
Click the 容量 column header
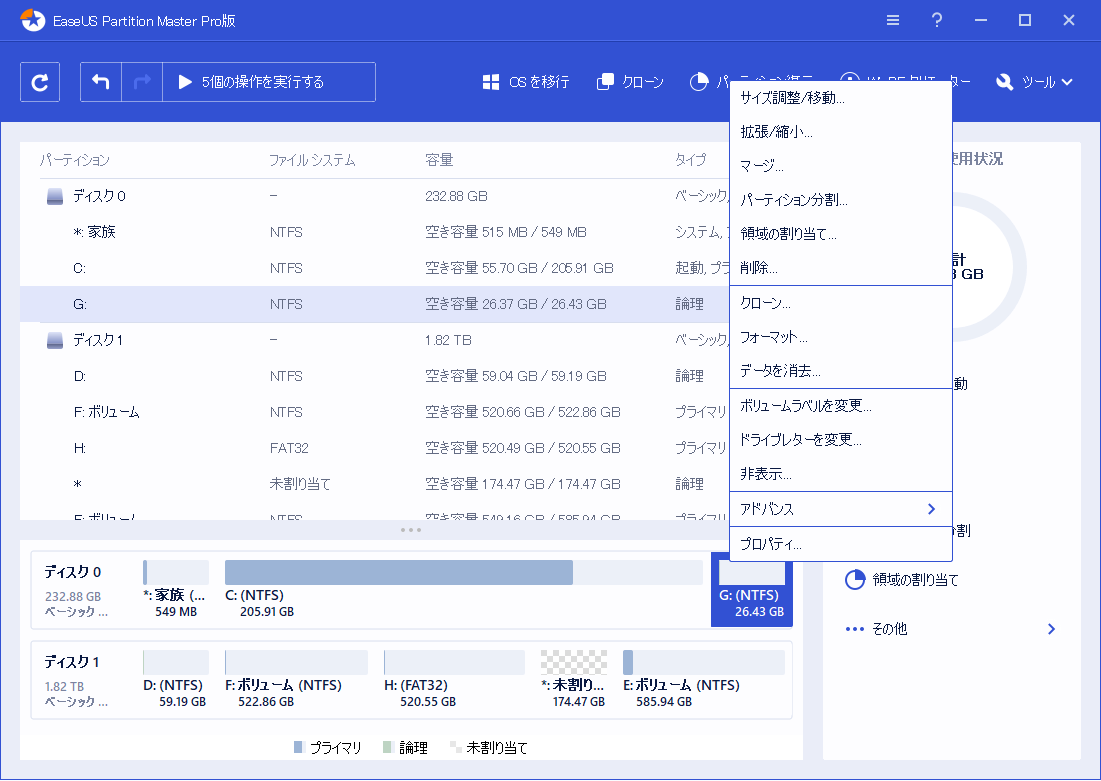(x=439, y=160)
